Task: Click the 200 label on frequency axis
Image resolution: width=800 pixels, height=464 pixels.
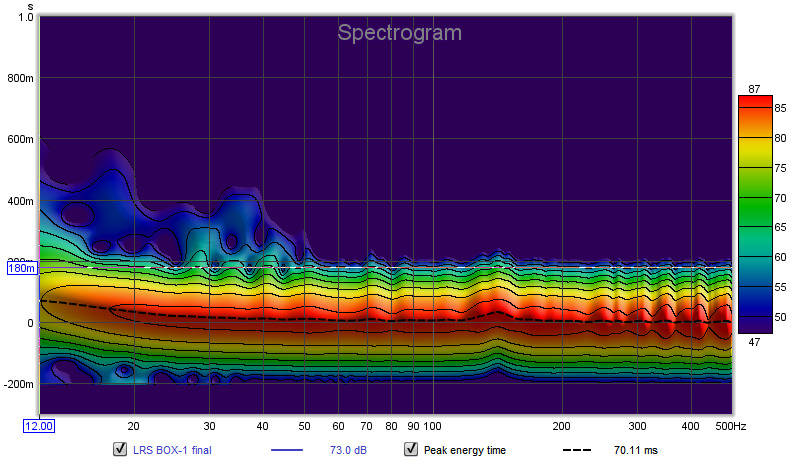Action: (562, 426)
